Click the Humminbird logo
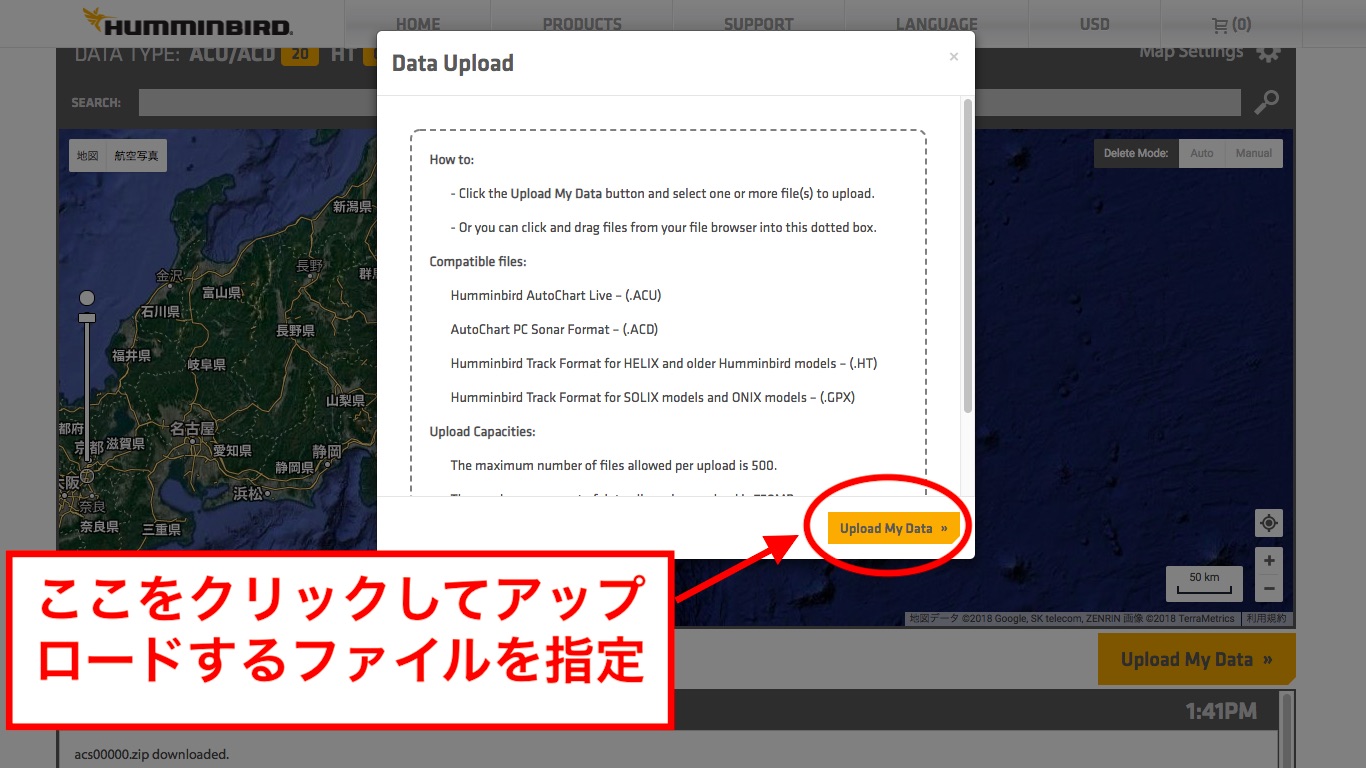1366x768 pixels. click(187, 22)
